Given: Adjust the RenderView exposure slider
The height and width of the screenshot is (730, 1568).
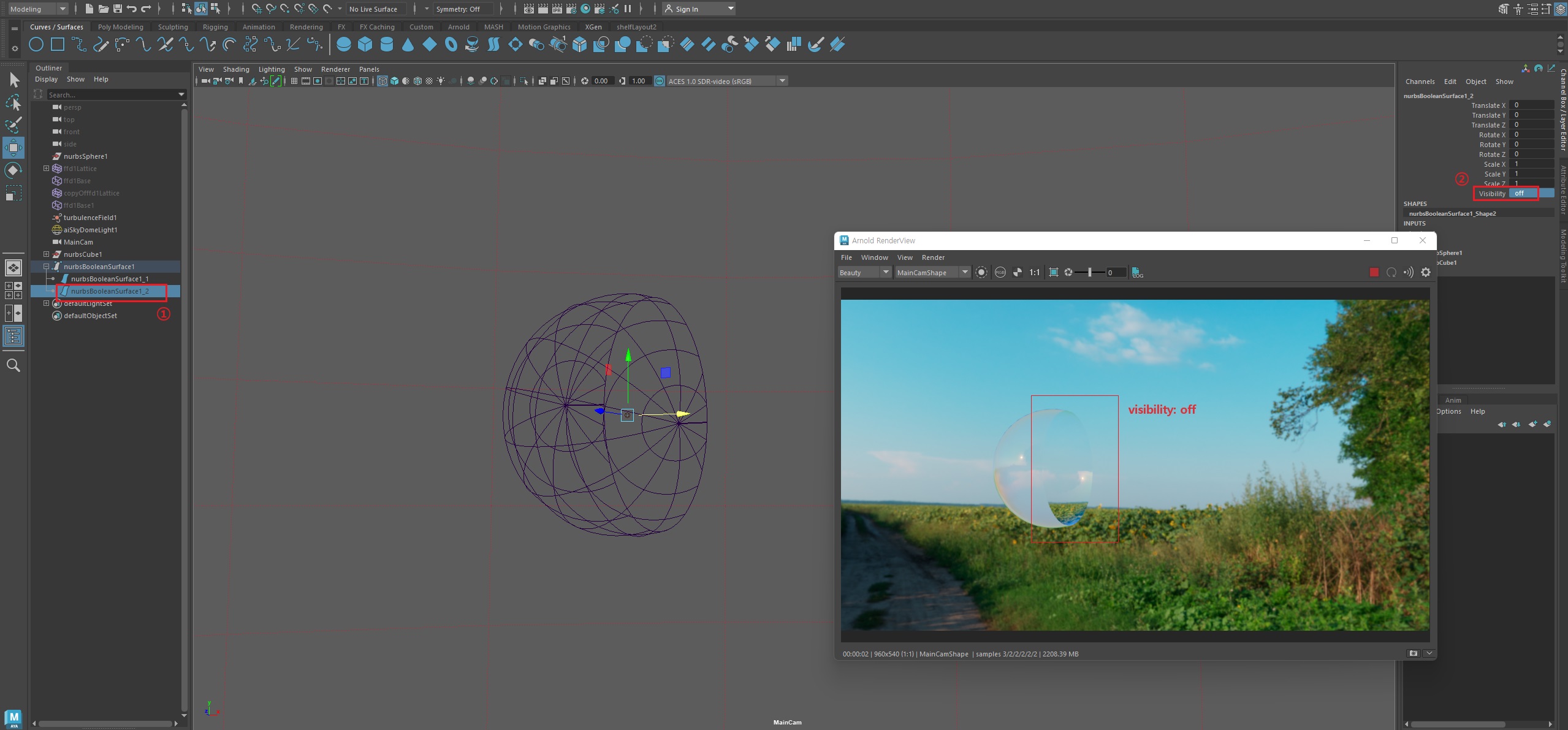Looking at the screenshot, I should tap(1090, 272).
